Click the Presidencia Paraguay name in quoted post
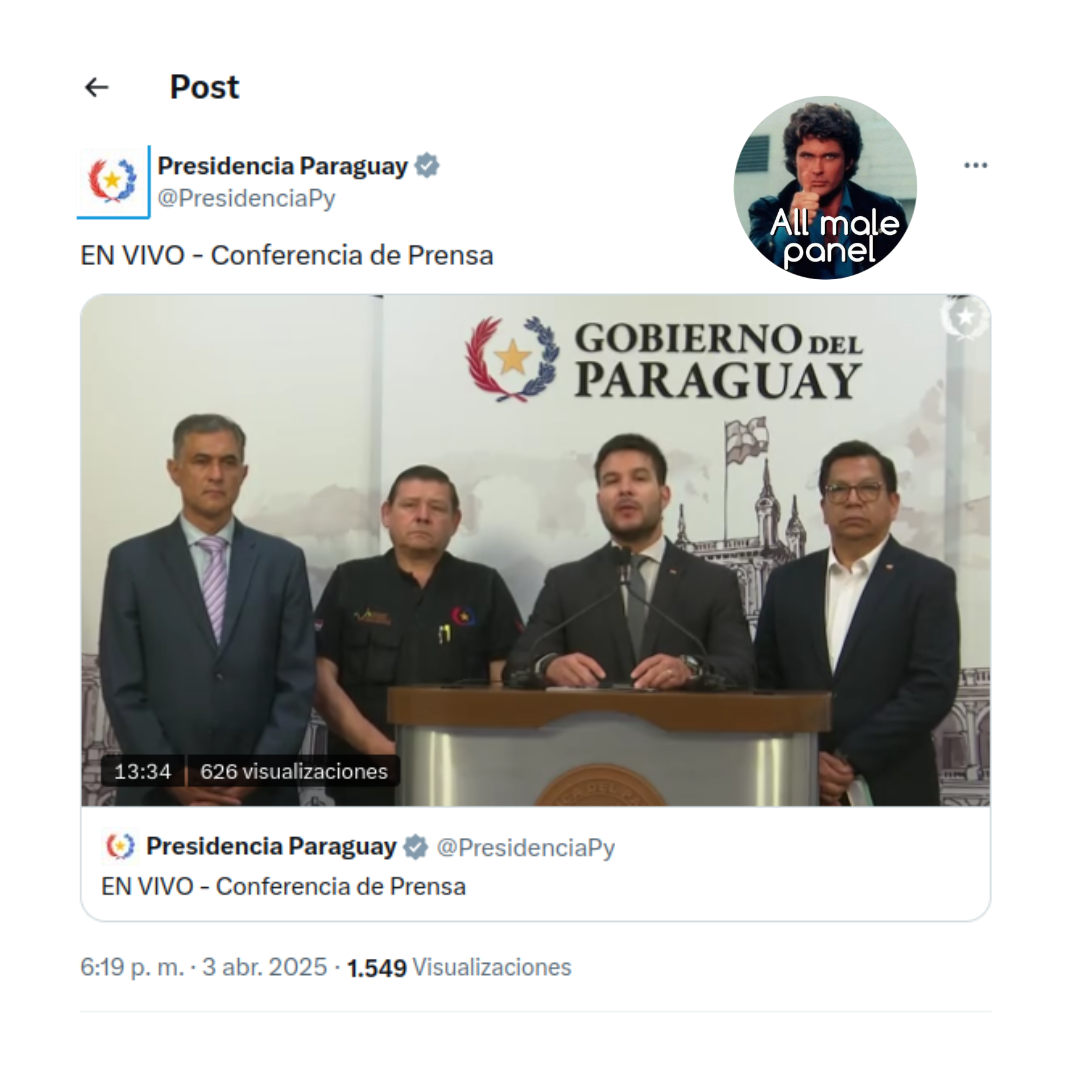This screenshot has width=1080, height=1080. click(271, 847)
